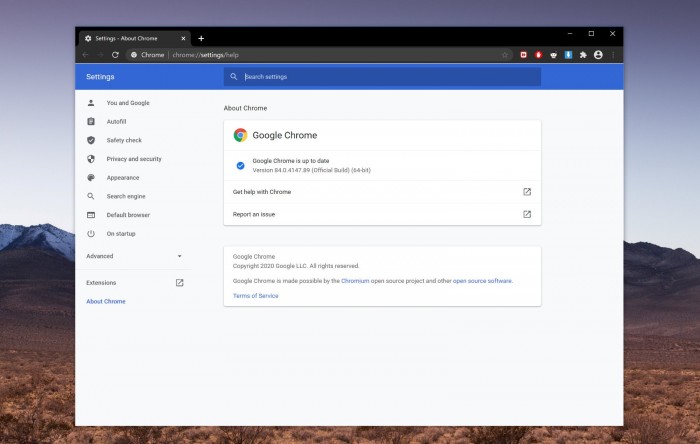Reload the page with refresh button

[x=115, y=55]
